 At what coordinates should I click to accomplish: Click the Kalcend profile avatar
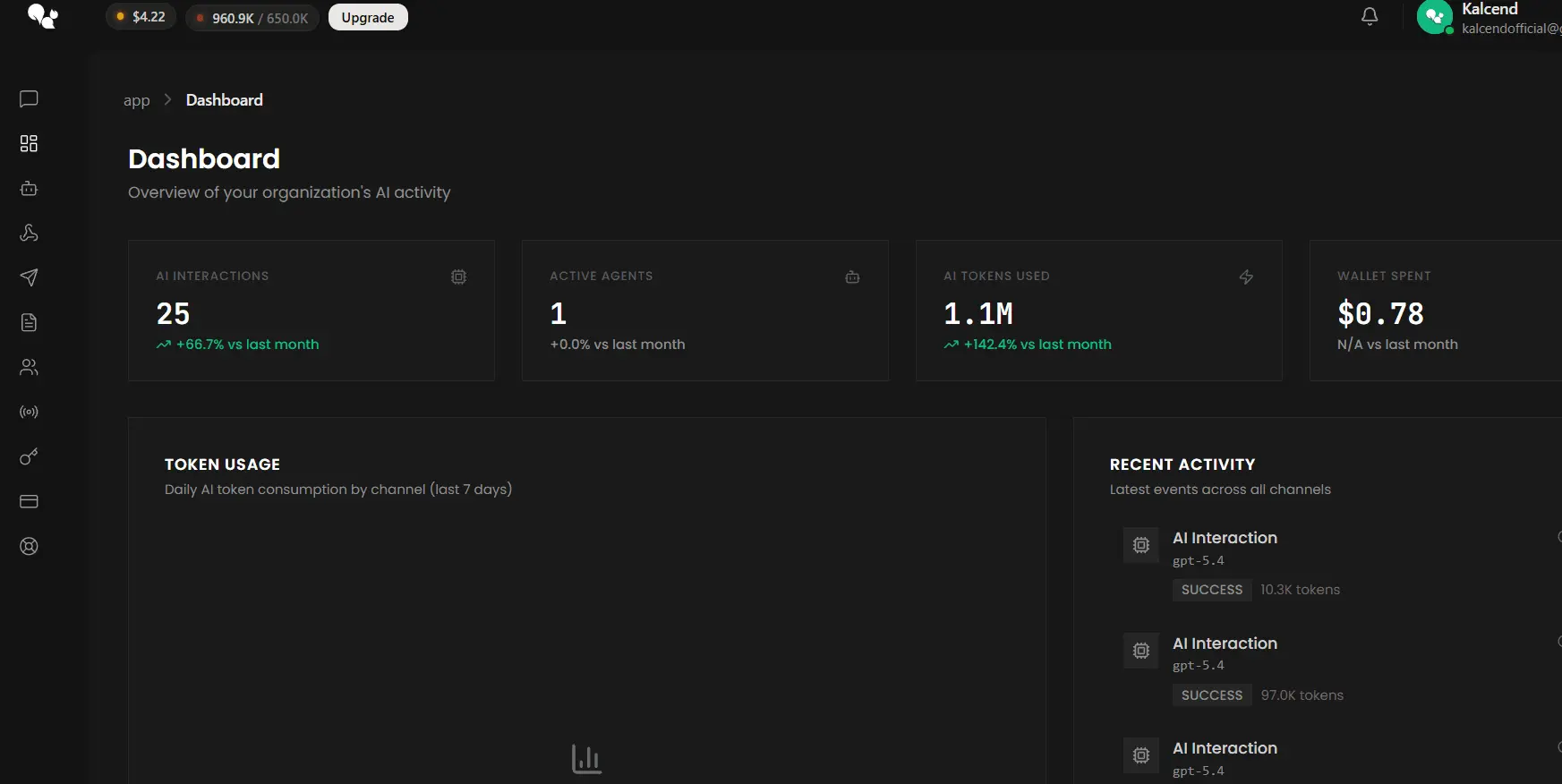click(x=1435, y=16)
